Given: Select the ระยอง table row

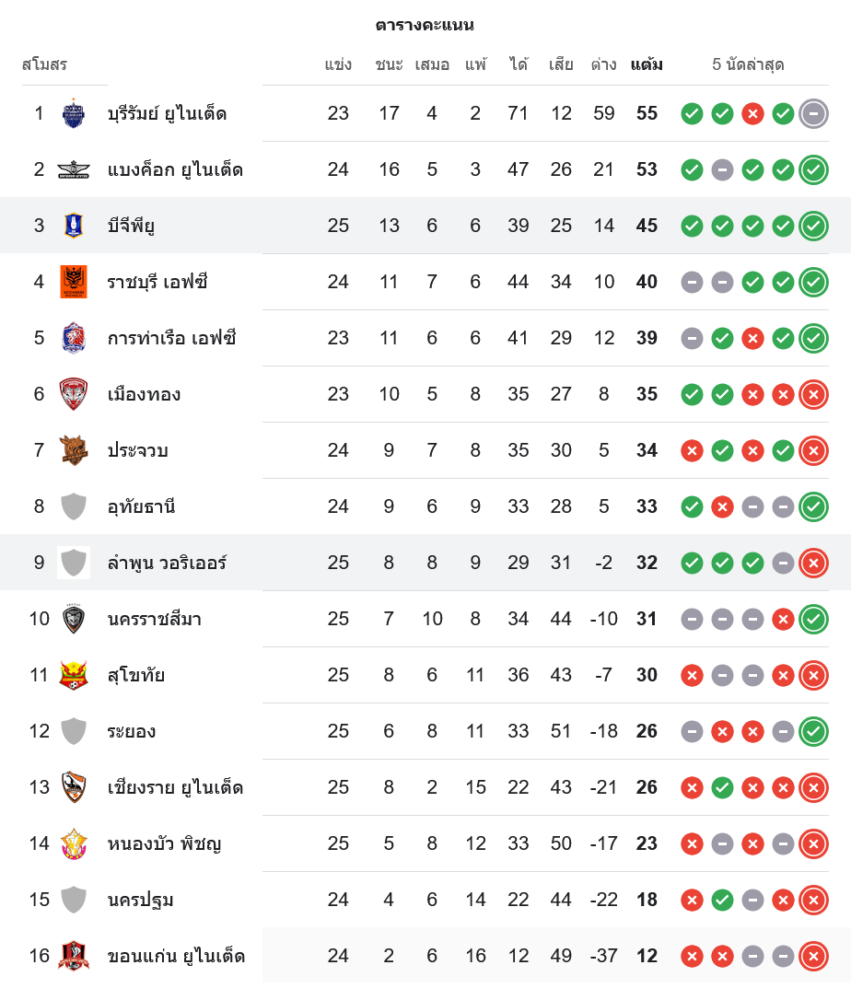Looking at the screenshot, I should 425,731.
